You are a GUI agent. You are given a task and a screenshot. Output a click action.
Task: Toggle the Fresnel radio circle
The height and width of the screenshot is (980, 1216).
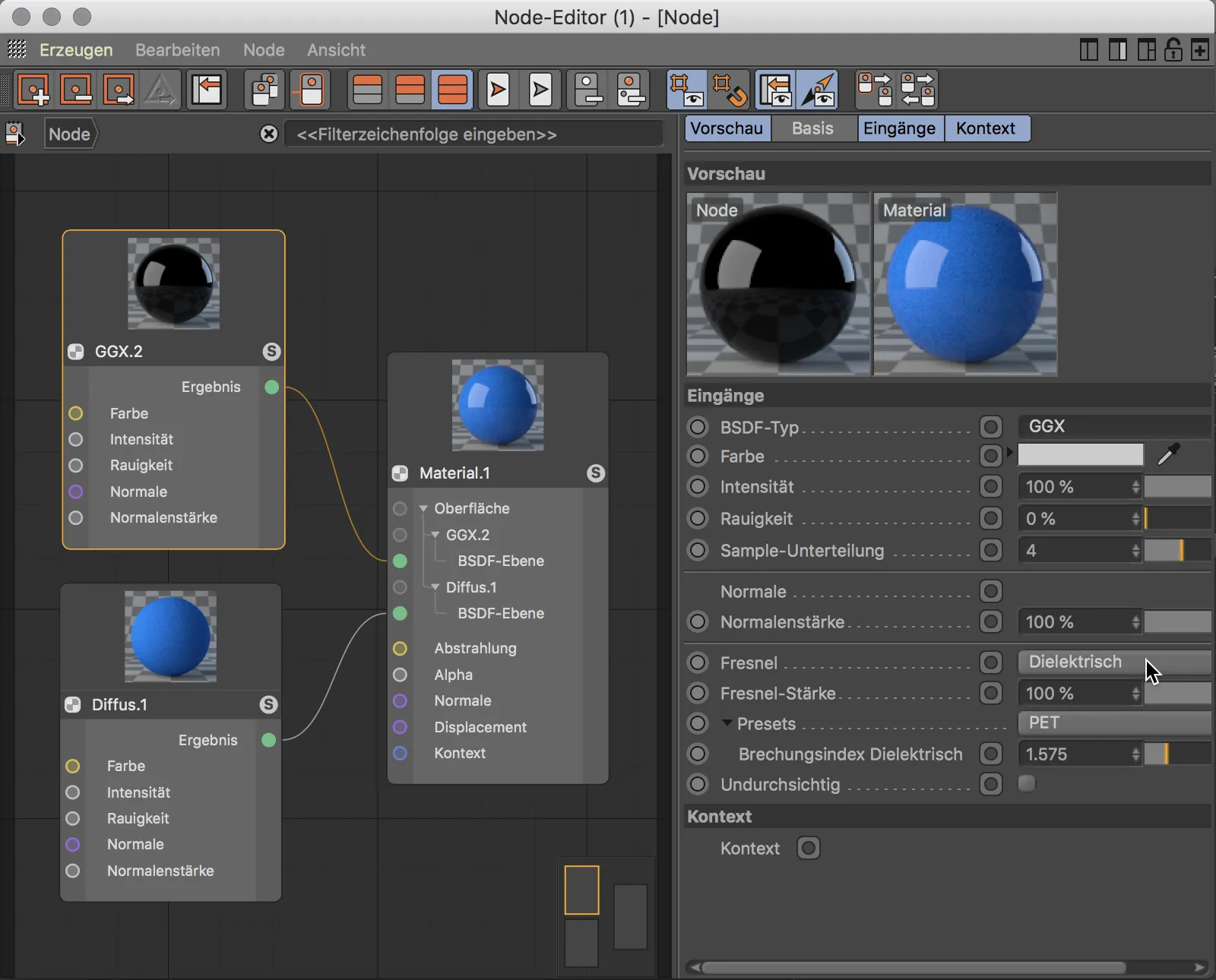698,662
